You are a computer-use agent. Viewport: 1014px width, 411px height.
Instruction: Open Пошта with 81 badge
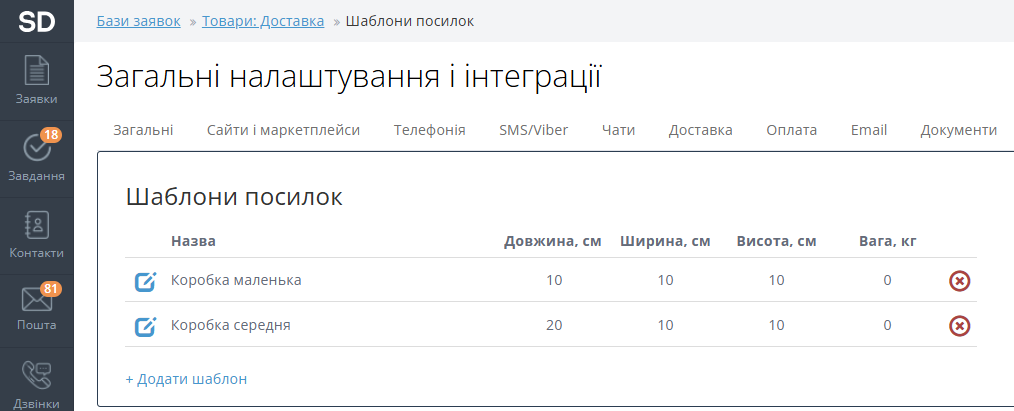coord(37,300)
